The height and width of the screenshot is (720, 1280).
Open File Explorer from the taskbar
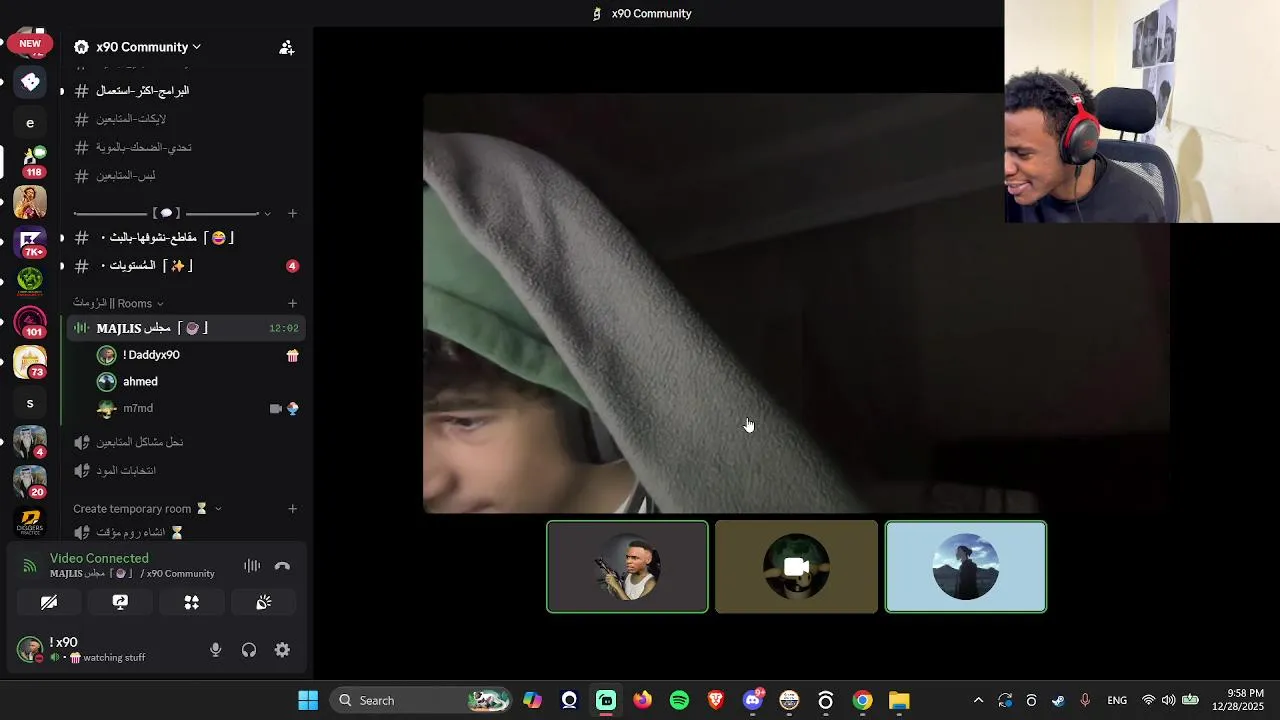coord(899,700)
